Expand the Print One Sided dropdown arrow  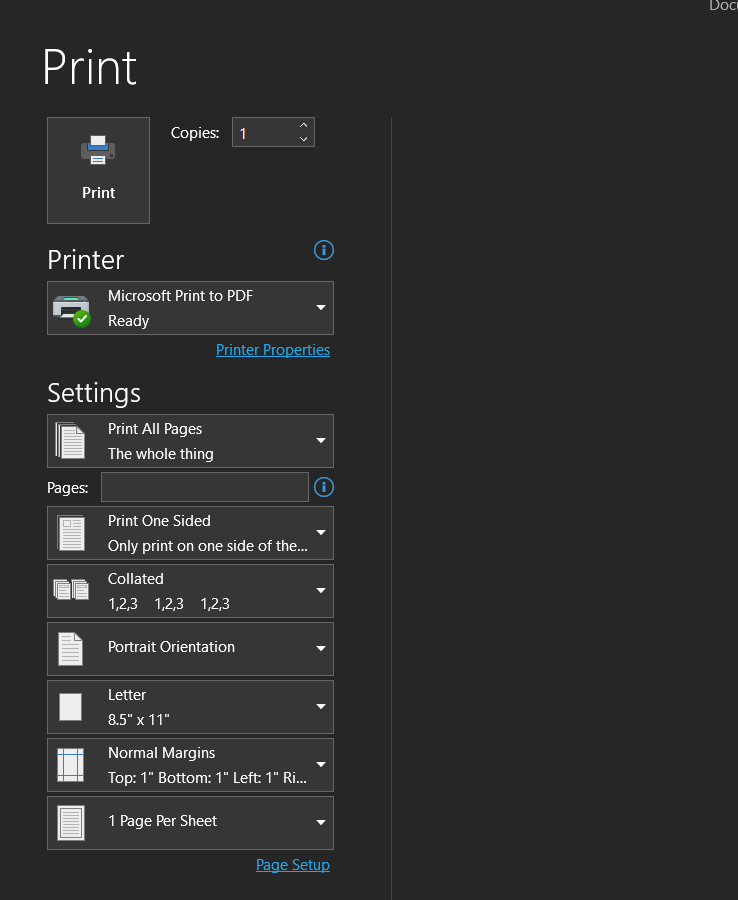(x=321, y=533)
